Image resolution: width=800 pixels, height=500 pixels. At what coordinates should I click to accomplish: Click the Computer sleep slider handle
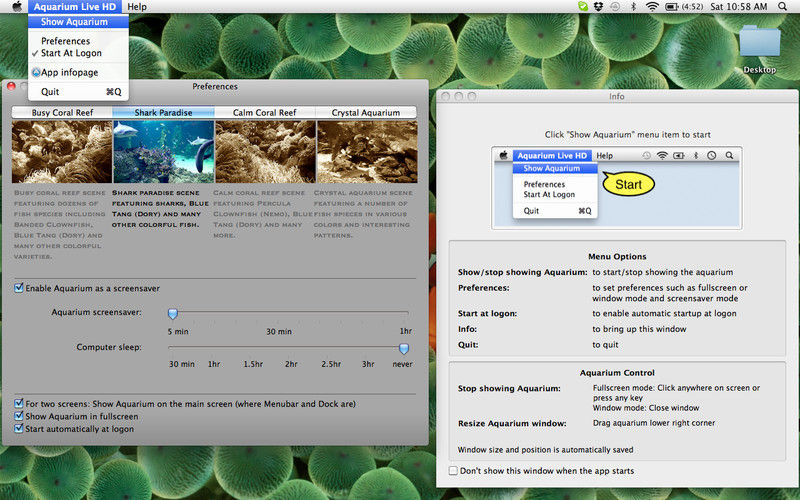[404, 348]
